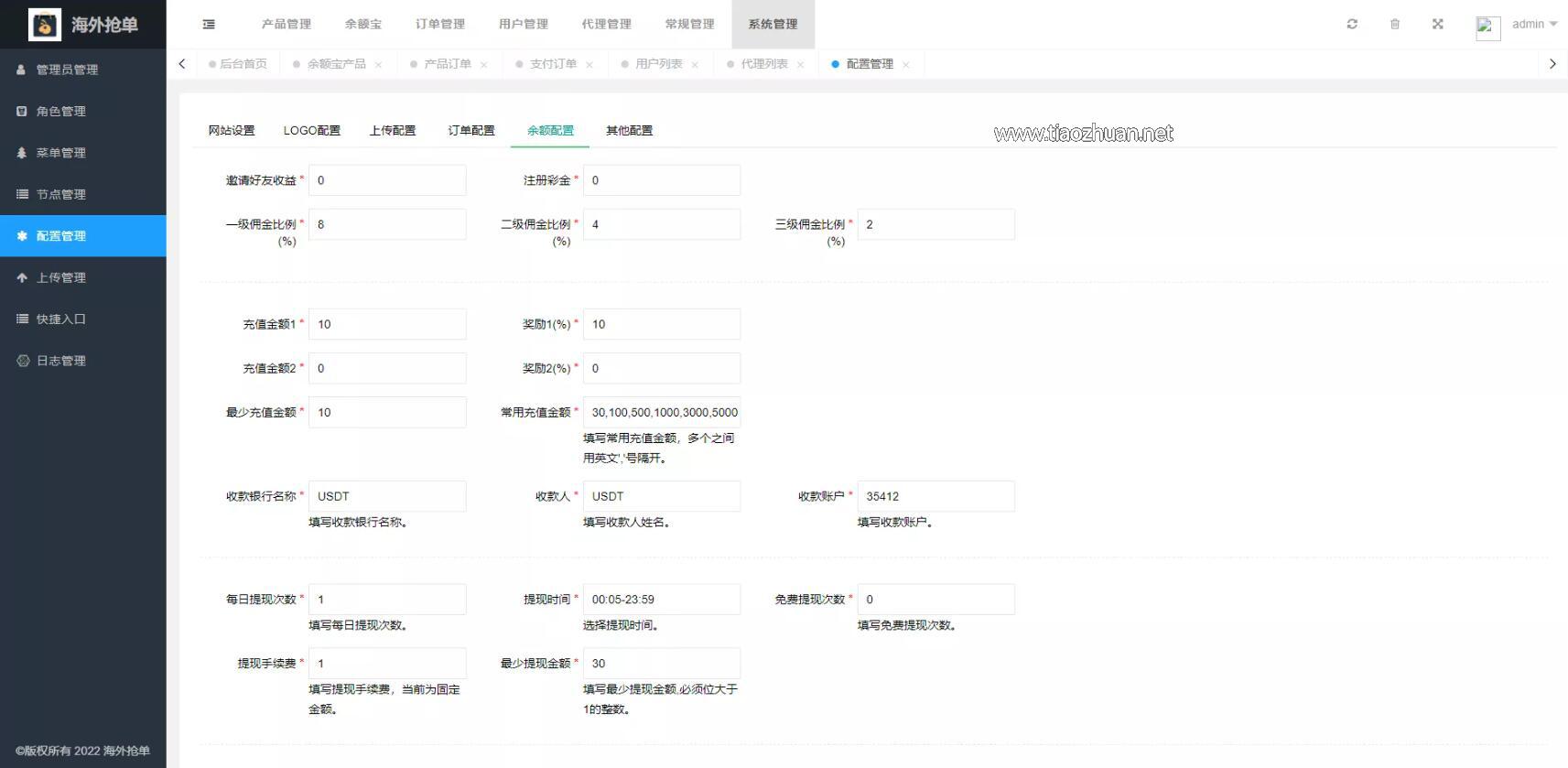Viewport: 1568px width, 768px height.
Task: Click the 最少充值金额 input field
Action: point(387,412)
